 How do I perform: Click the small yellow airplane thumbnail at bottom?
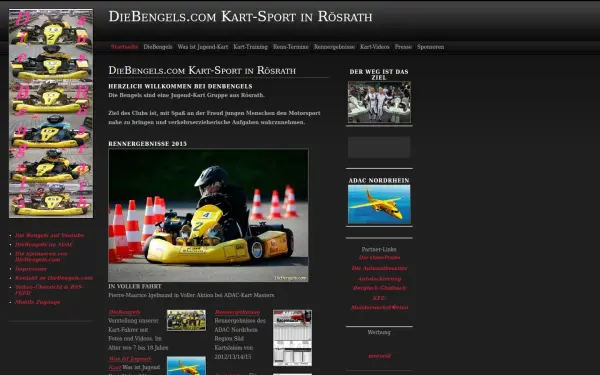point(186,365)
